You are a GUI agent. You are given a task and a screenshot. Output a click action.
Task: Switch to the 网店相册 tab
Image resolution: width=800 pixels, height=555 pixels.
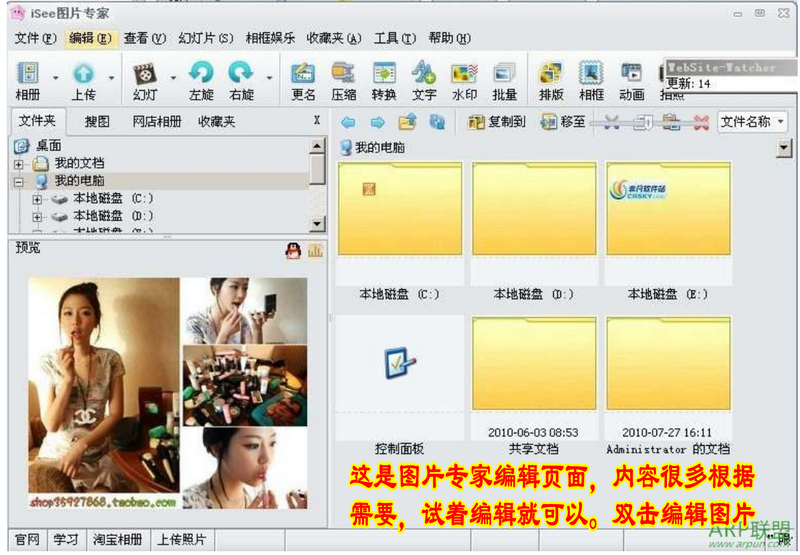pyautogui.click(x=157, y=121)
